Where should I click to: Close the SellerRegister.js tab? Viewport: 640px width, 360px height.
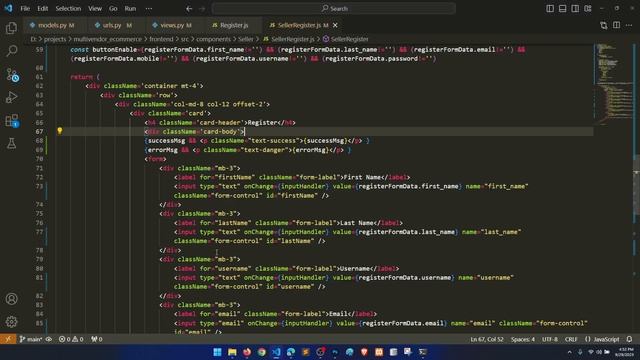click(335, 25)
